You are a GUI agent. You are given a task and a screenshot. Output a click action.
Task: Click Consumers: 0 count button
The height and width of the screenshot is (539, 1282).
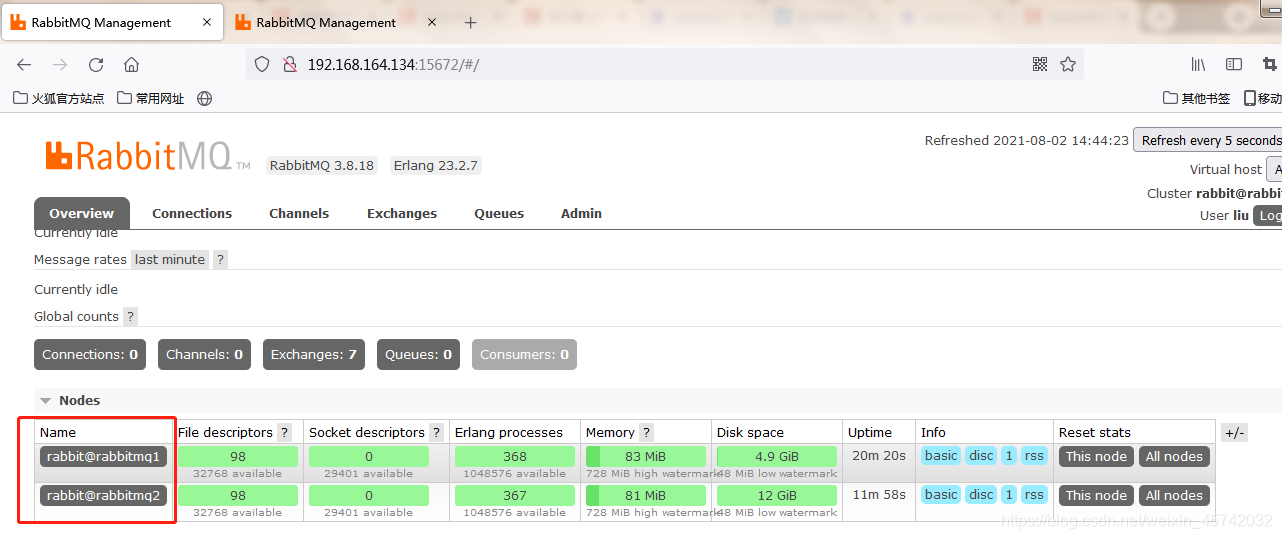(x=524, y=354)
